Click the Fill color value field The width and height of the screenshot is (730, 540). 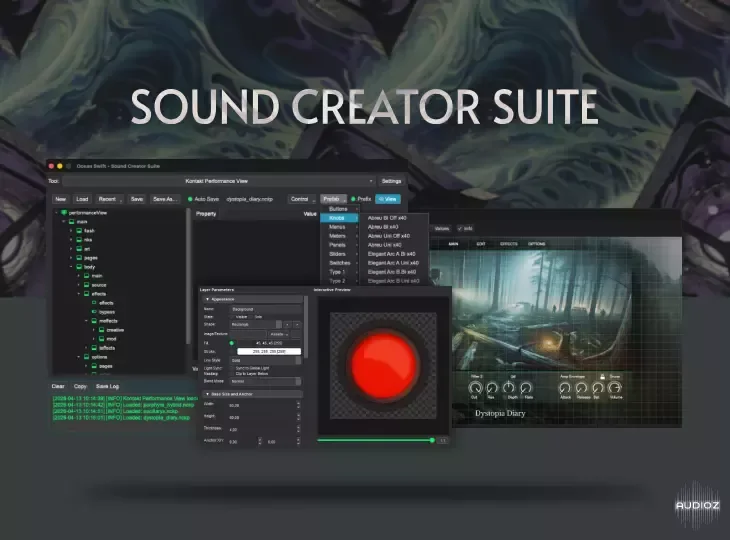[x=268, y=343]
